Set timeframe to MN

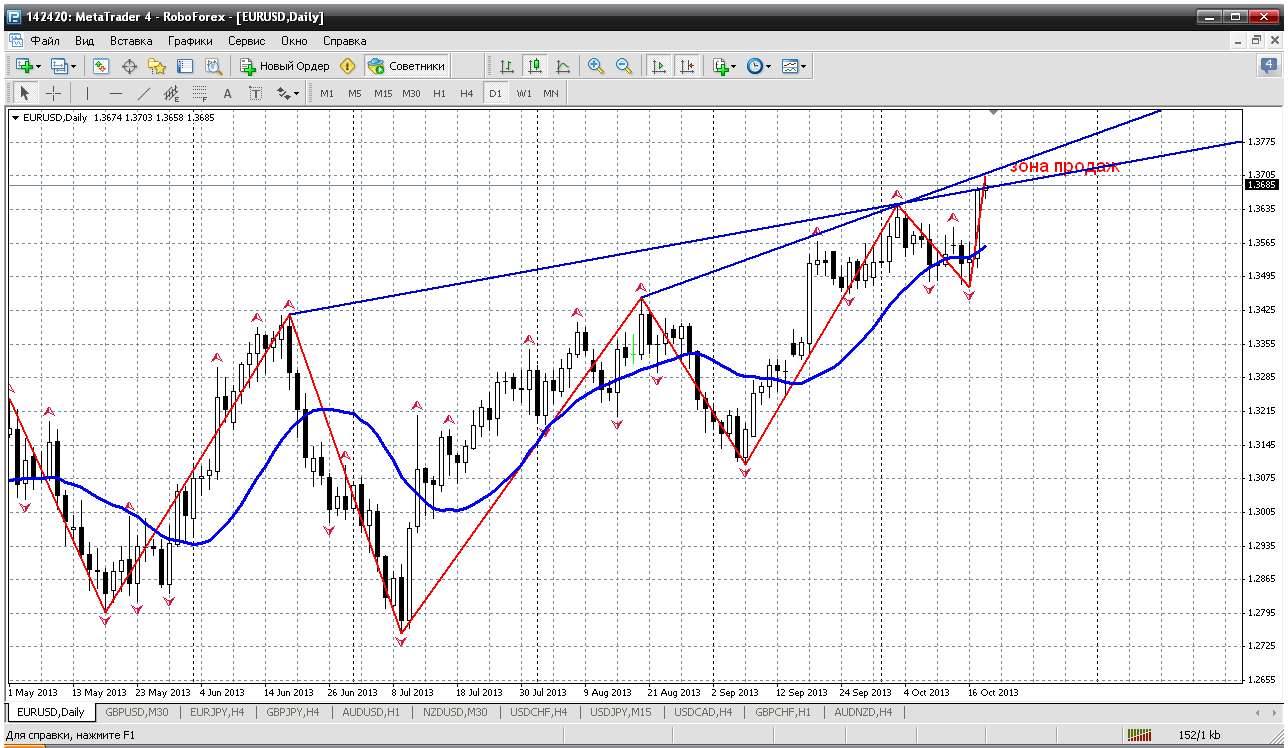(x=551, y=93)
